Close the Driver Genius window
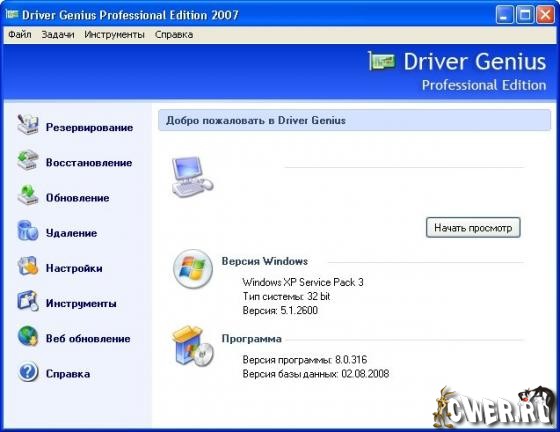Viewport: 560px width, 432px height. (545, 15)
